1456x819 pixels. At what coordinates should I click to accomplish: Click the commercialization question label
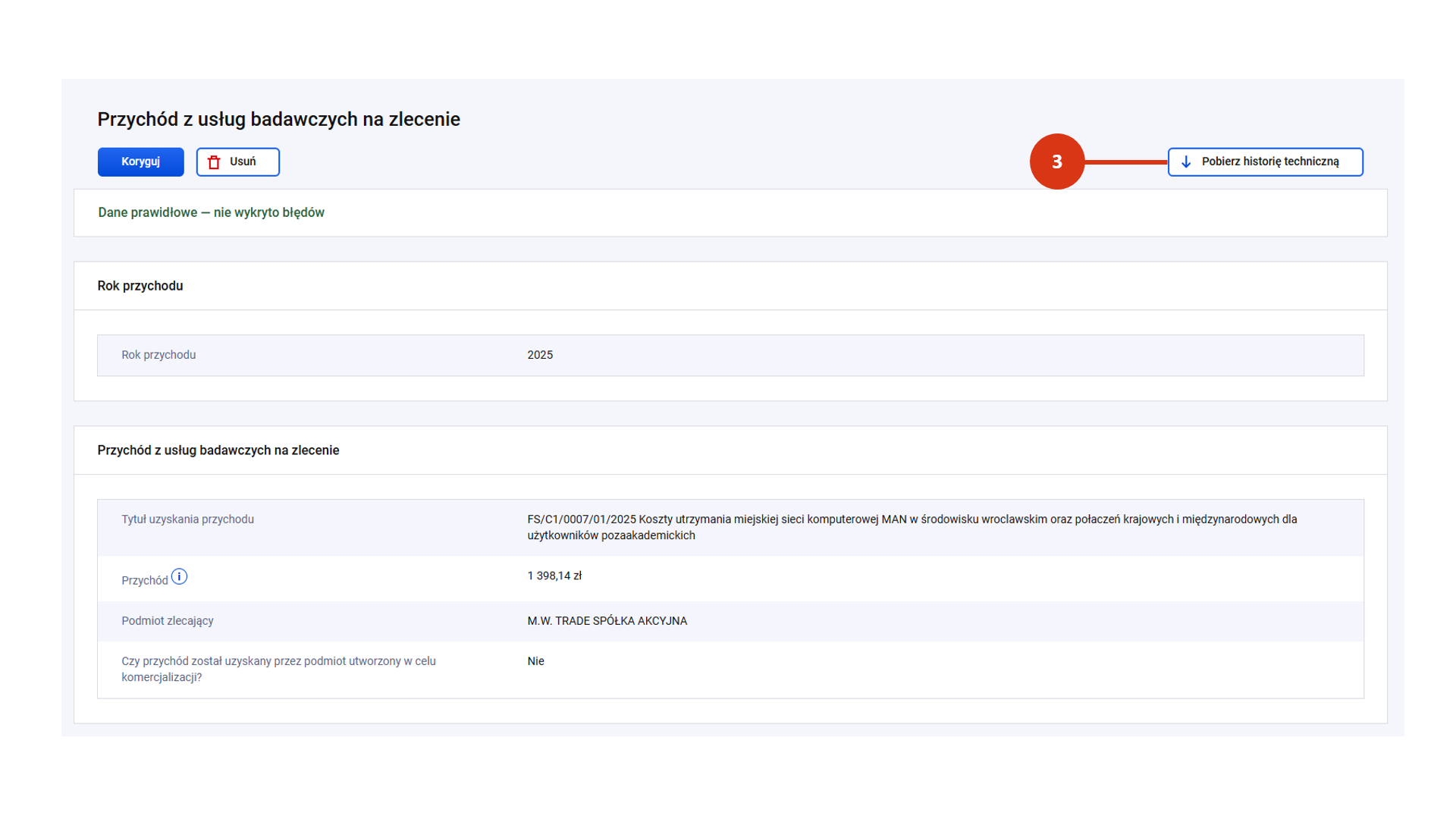coord(278,669)
